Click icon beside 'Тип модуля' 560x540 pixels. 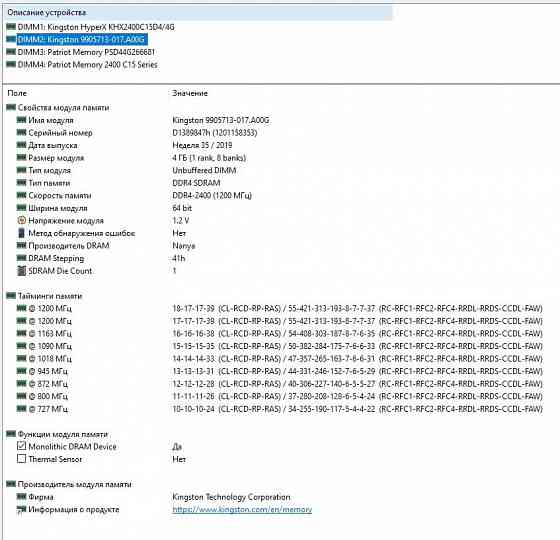pos(21,170)
